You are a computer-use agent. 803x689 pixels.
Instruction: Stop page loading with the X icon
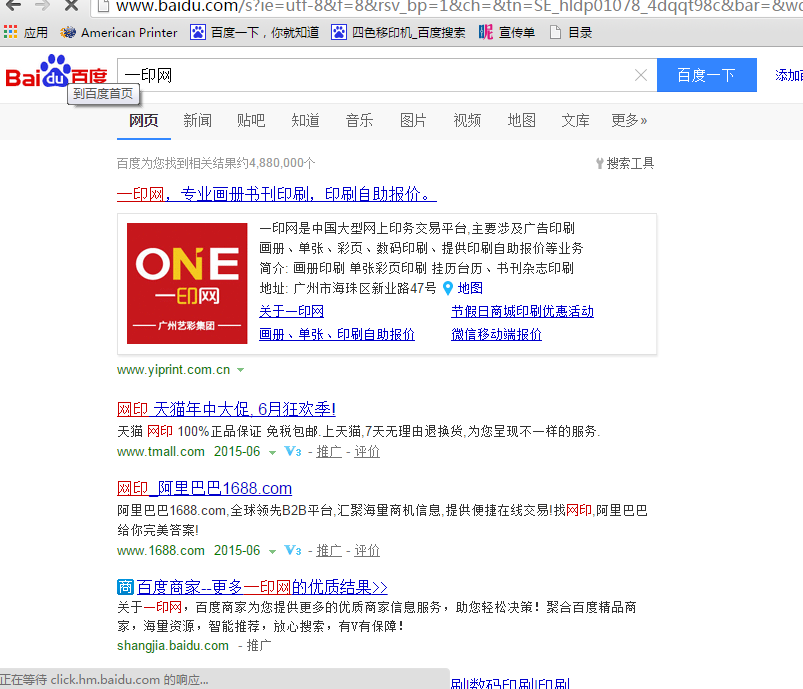(x=72, y=5)
